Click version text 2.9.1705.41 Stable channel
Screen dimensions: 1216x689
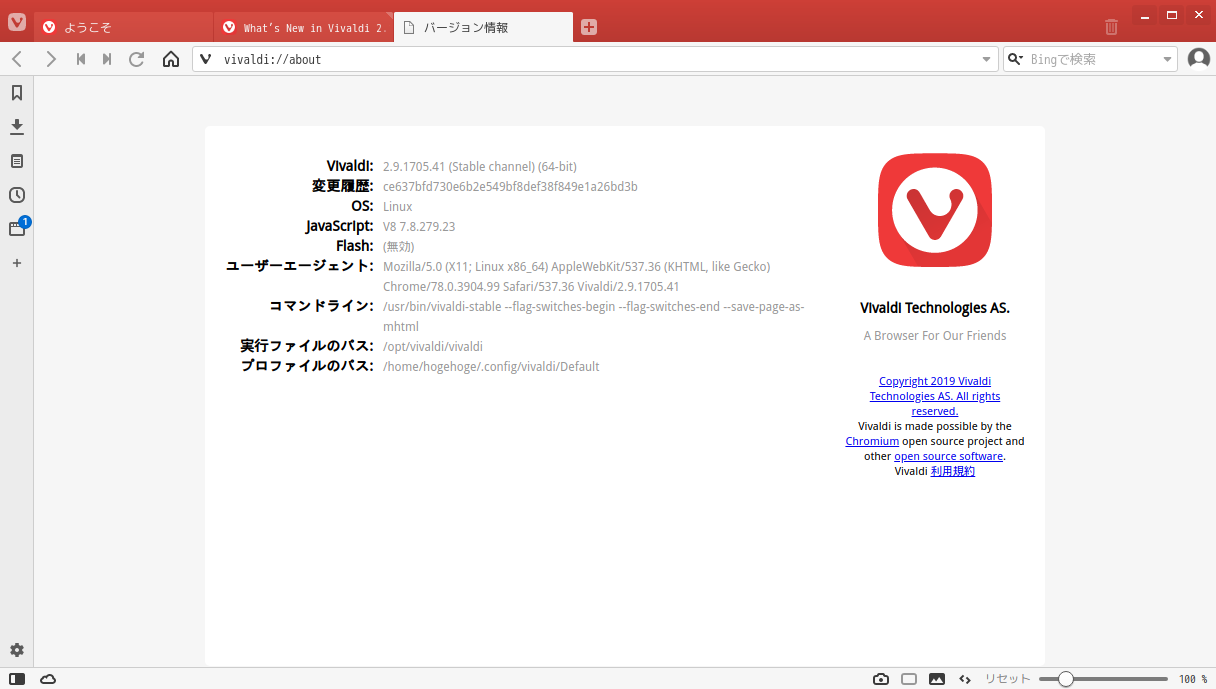pyautogui.click(x=480, y=167)
